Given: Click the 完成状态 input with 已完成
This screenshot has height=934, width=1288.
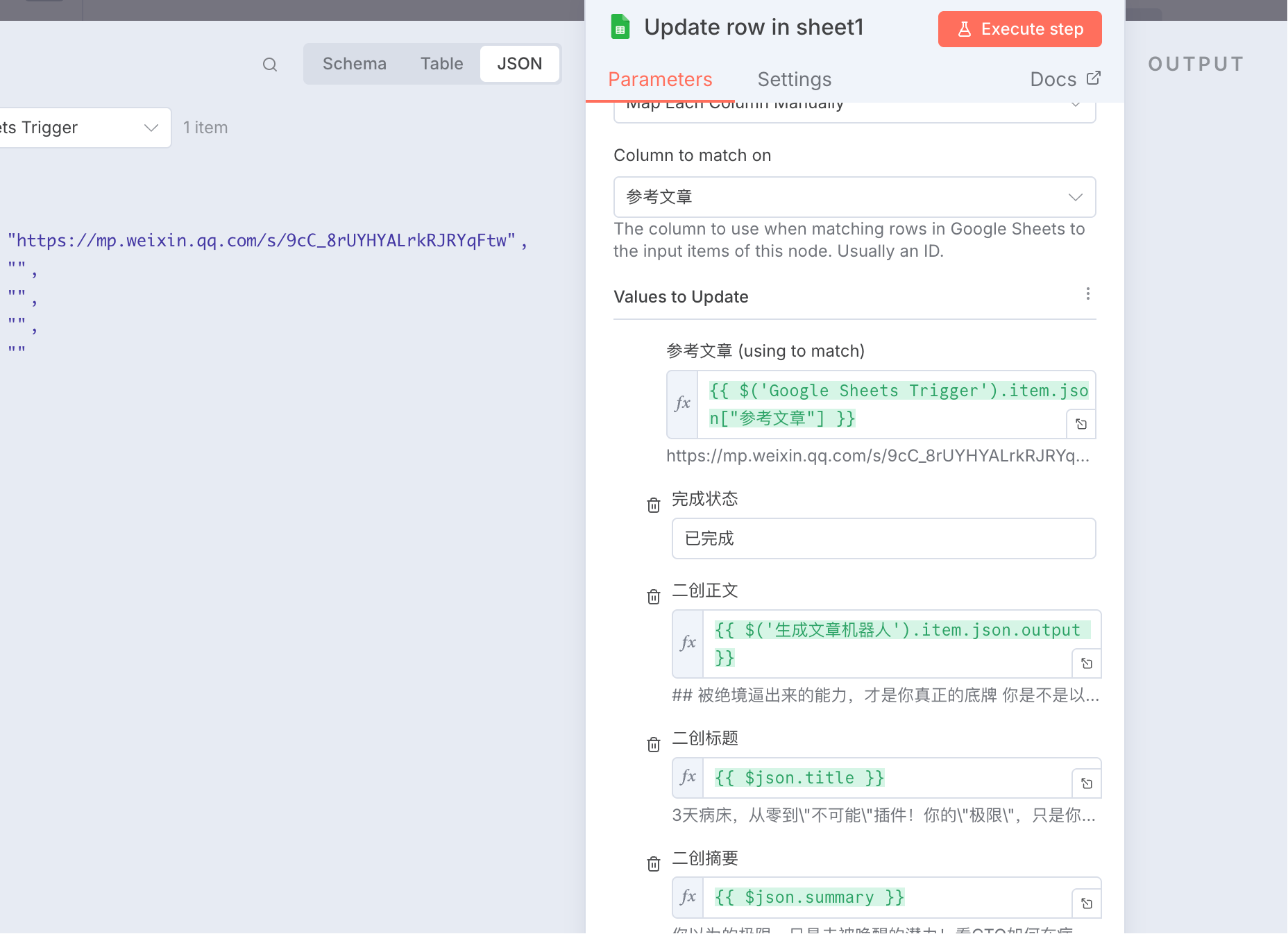Looking at the screenshot, I should 884,538.
